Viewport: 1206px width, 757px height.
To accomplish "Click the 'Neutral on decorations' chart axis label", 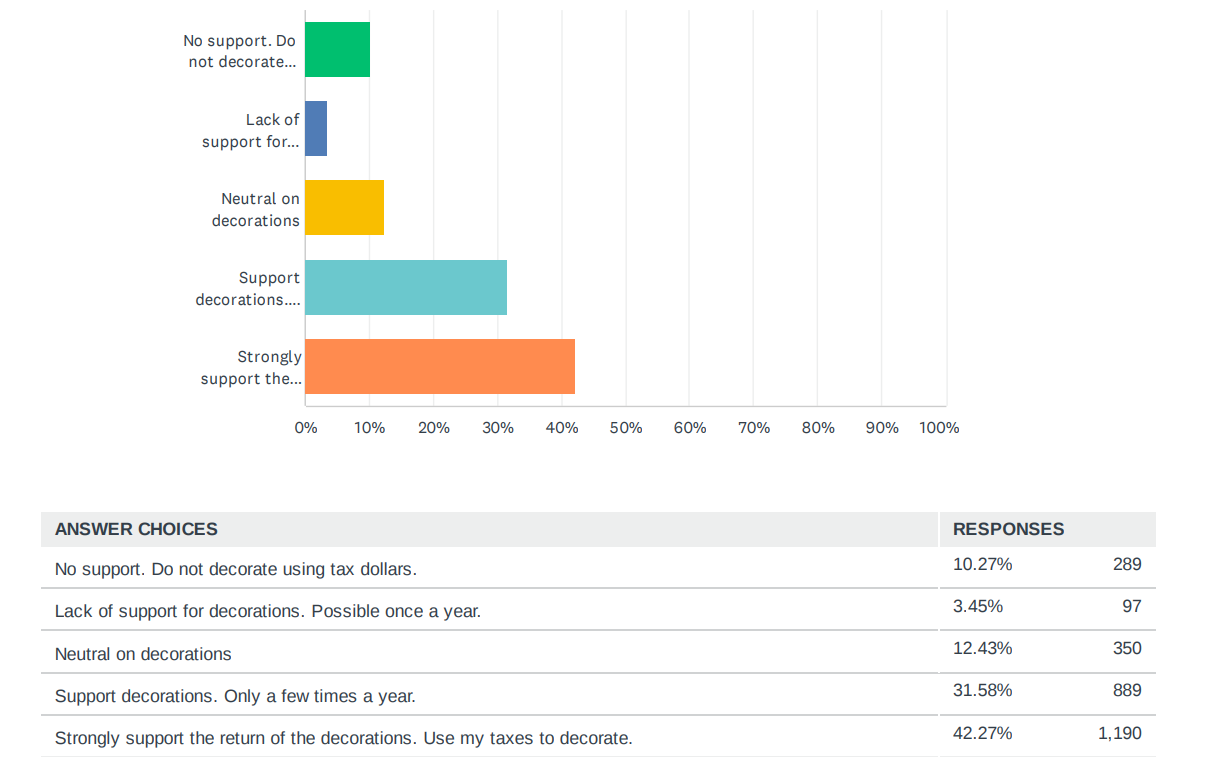I will 256,209.
